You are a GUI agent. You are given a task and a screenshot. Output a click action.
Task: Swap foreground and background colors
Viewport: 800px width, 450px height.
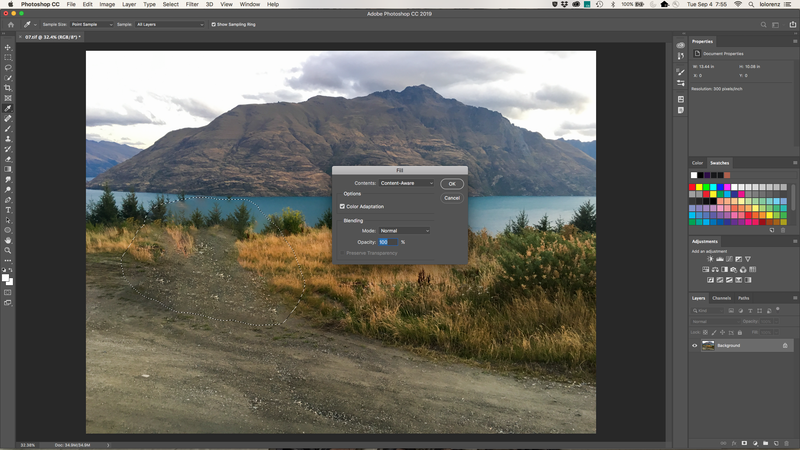(x=11, y=270)
